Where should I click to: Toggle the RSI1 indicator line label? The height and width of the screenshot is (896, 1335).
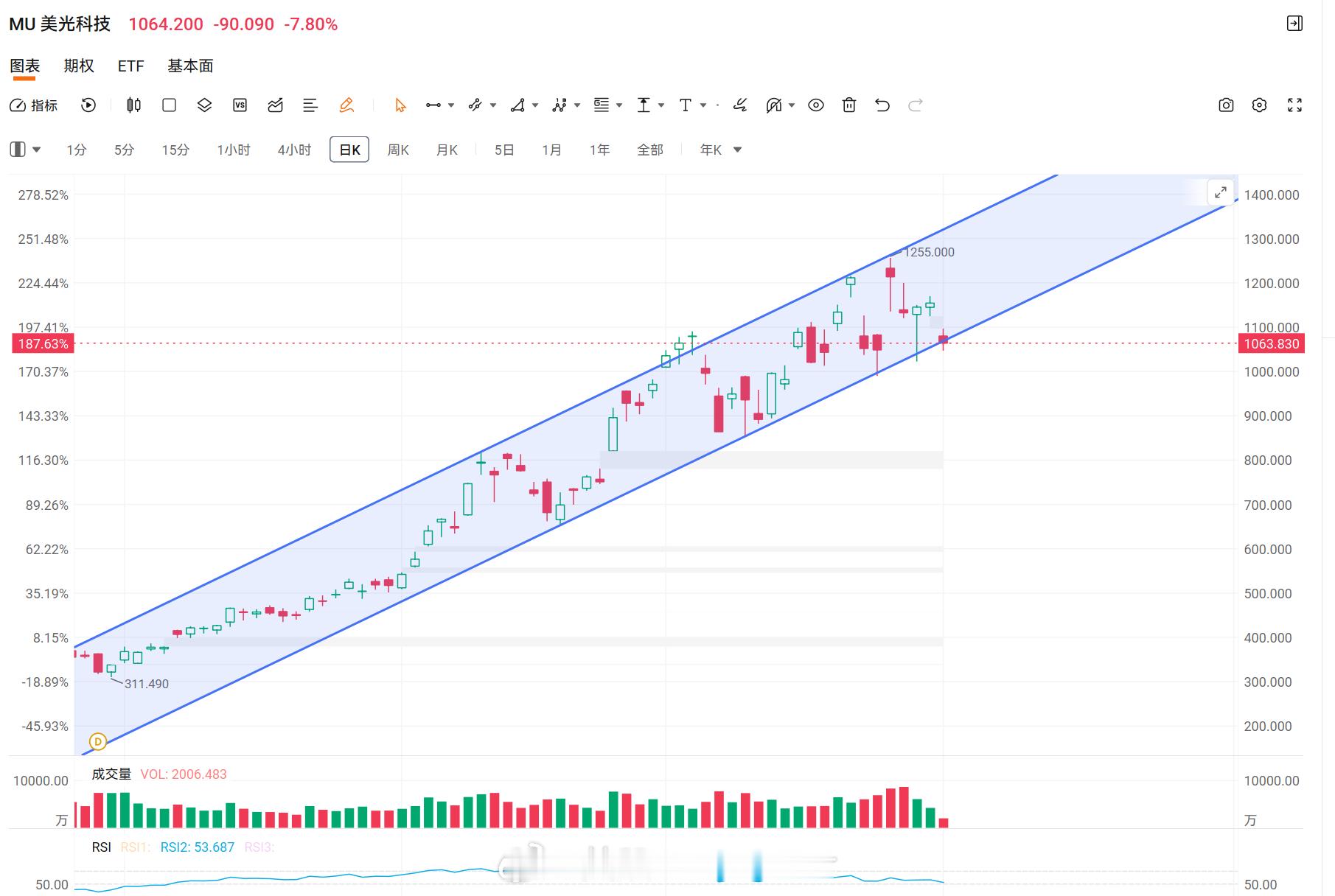pos(135,847)
